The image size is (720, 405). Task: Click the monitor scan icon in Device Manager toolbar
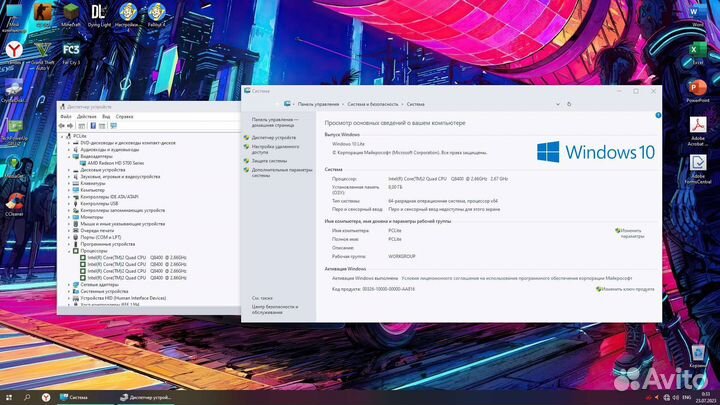click(x=113, y=126)
